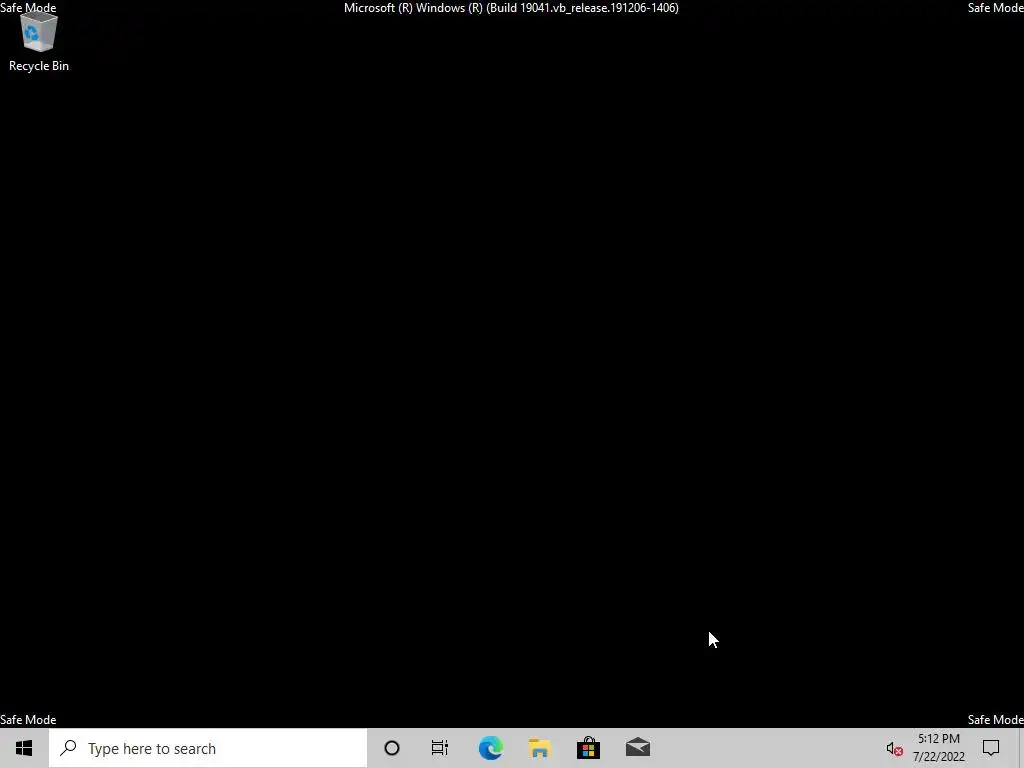Click the magnifier icon in the search box
The height and width of the screenshot is (768, 1024).
pyautogui.click(x=68, y=748)
